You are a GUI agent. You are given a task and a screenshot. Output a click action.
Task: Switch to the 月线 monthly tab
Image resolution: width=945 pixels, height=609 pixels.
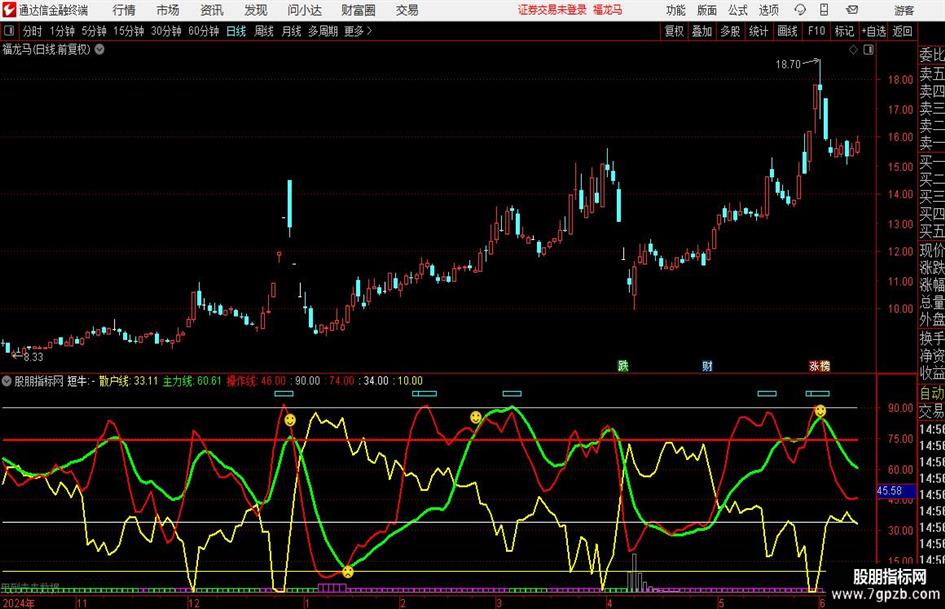[x=292, y=31]
